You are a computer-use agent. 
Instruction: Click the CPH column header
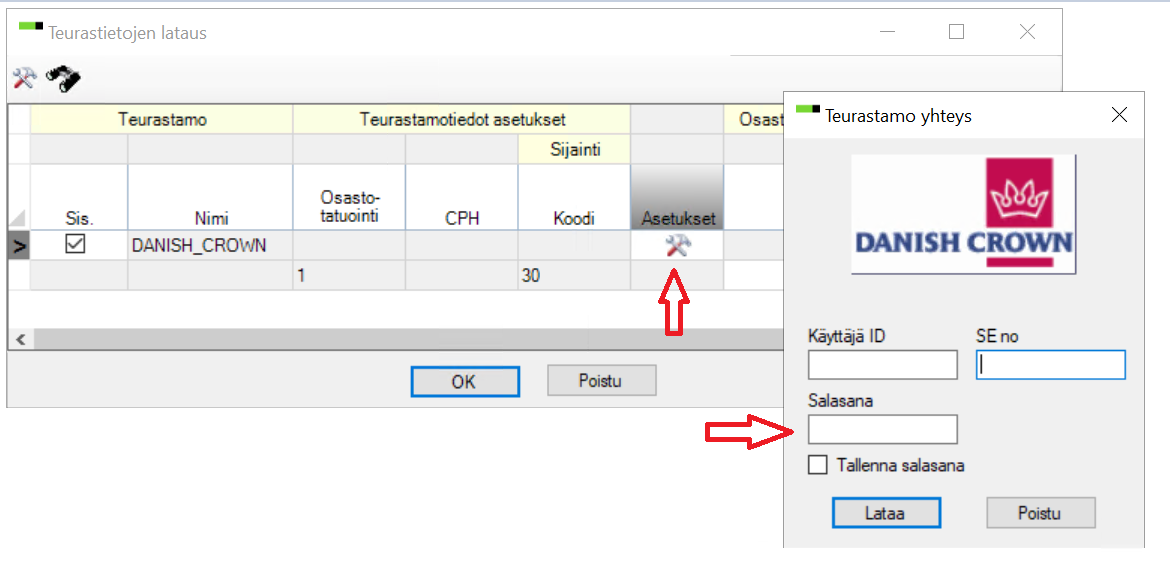coord(462,197)
